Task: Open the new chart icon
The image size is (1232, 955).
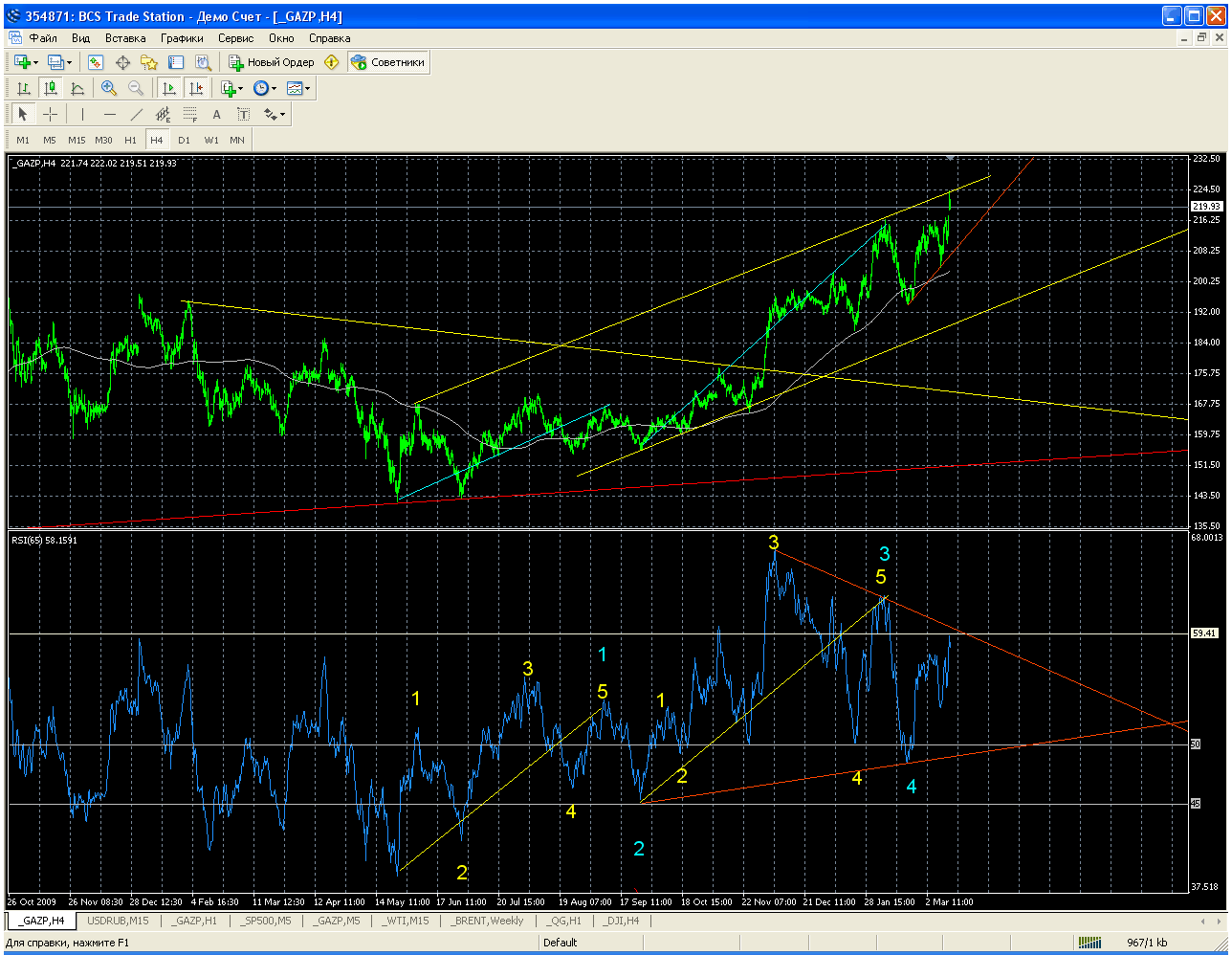Action: point(21,62)
